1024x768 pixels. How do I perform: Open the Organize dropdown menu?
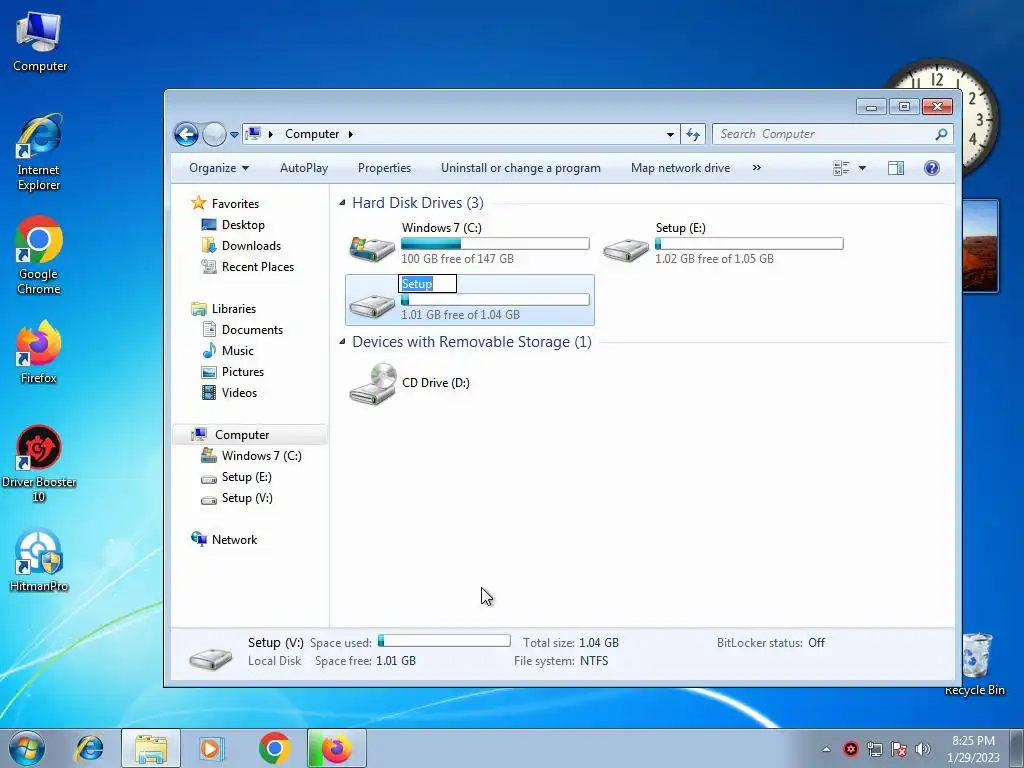click(x=219, y=168)
